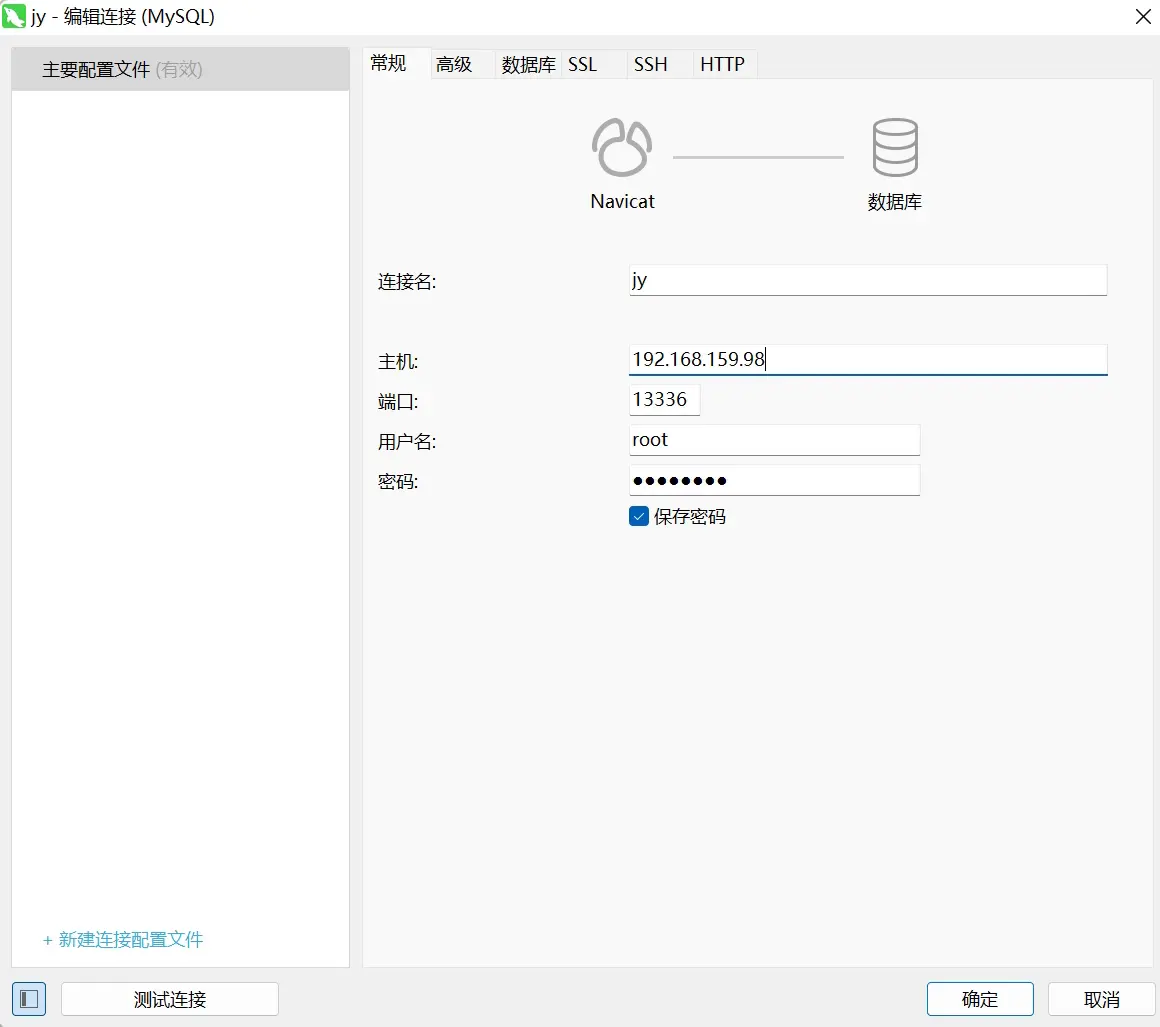The image size is (1160, 1027).
Task: Click the 新建连接配置文件 link
Action: (123, 940)
